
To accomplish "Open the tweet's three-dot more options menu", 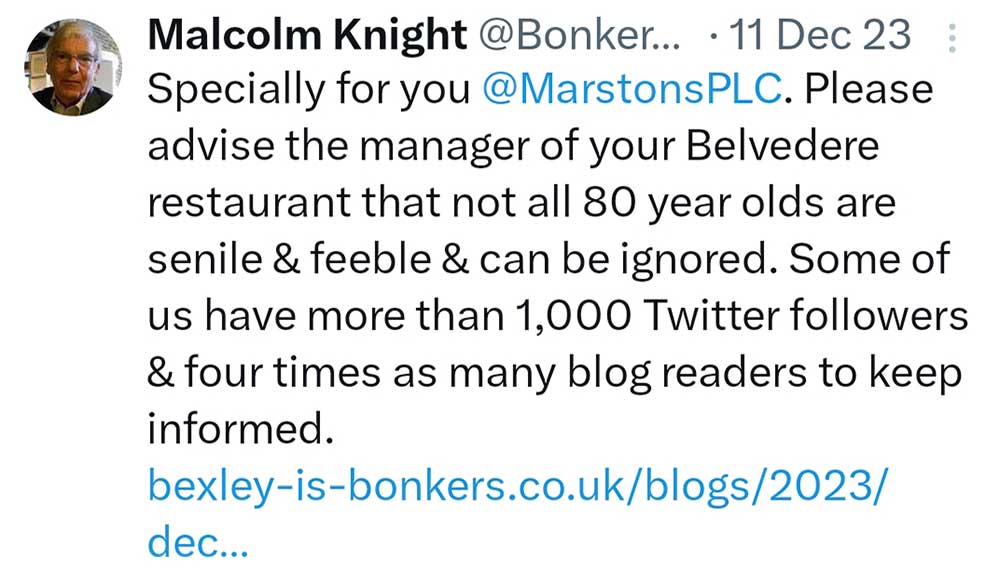I will click(x=951, y=39).
